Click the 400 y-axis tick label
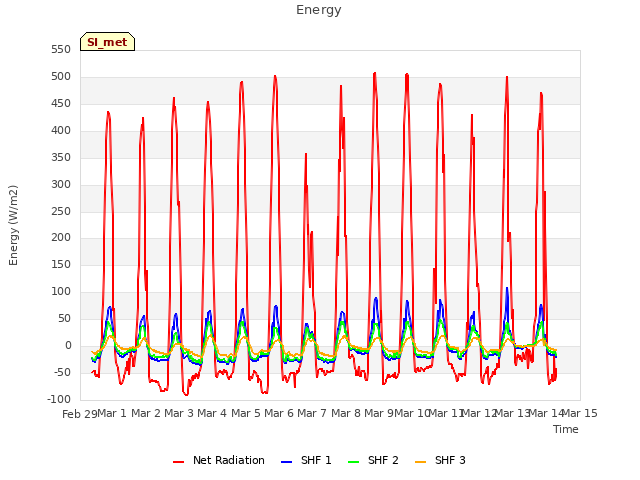This screenshot has height=480, width=640. [x=61, y=131]
